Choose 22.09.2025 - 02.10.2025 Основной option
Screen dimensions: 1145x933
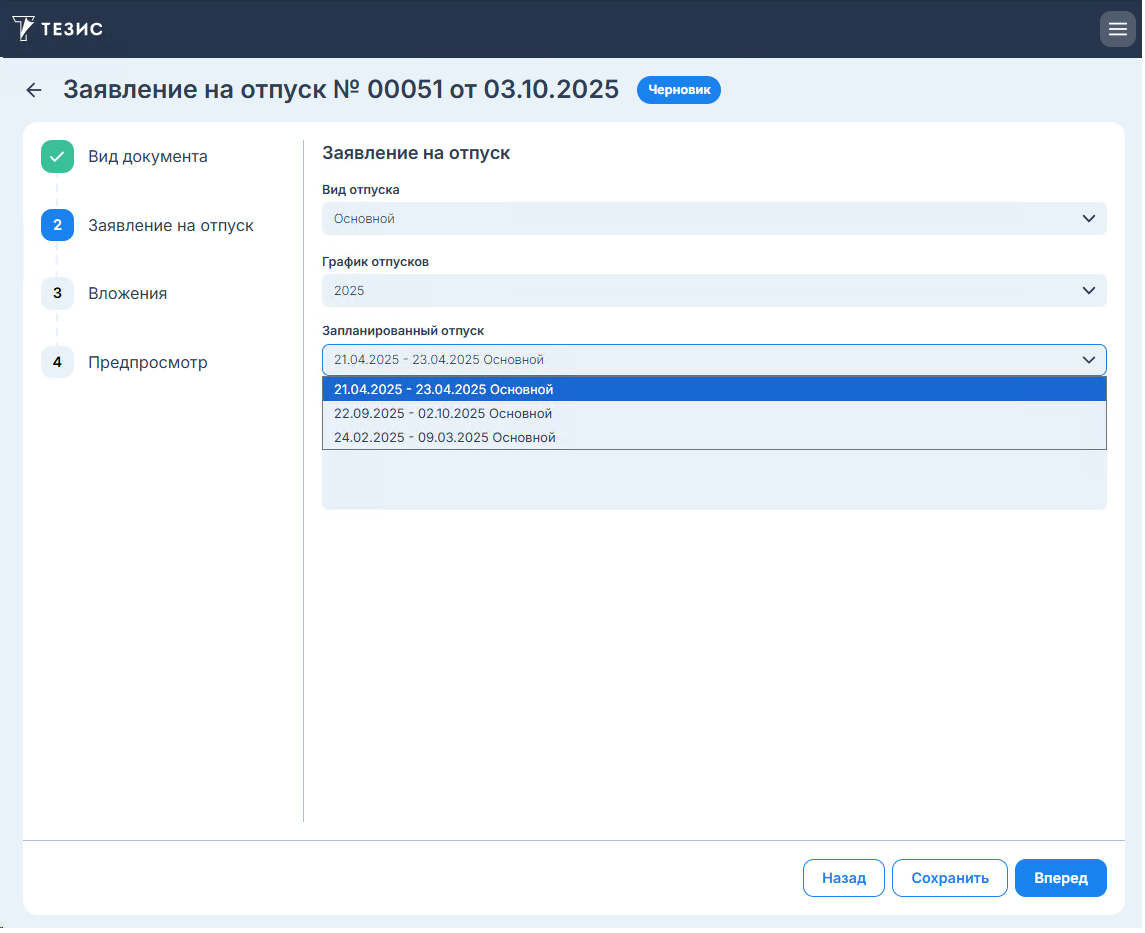pos(443,414)
